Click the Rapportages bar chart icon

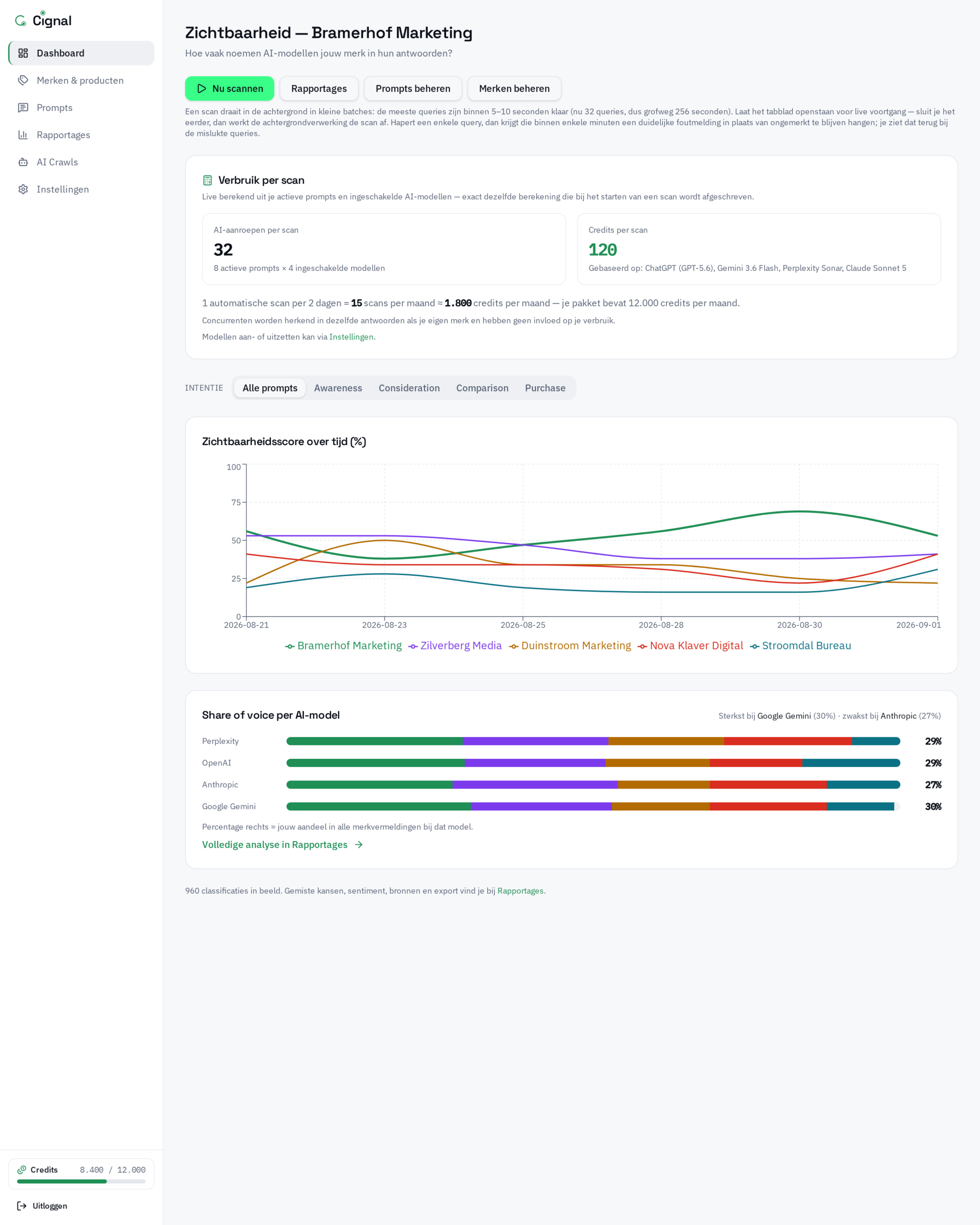tap(23, 134)
